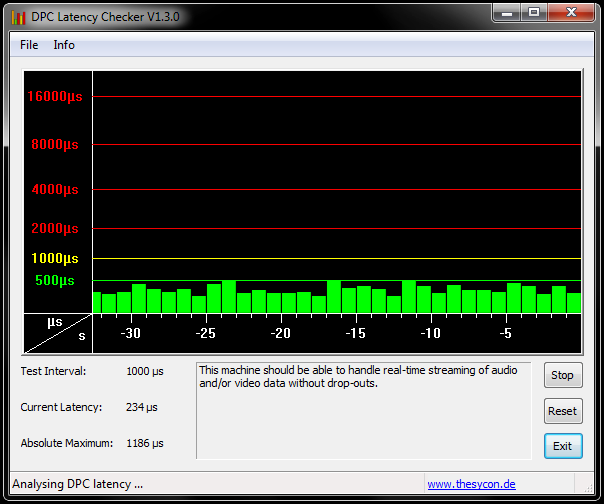Stop the latency analysis

click(x=563, y=375)
